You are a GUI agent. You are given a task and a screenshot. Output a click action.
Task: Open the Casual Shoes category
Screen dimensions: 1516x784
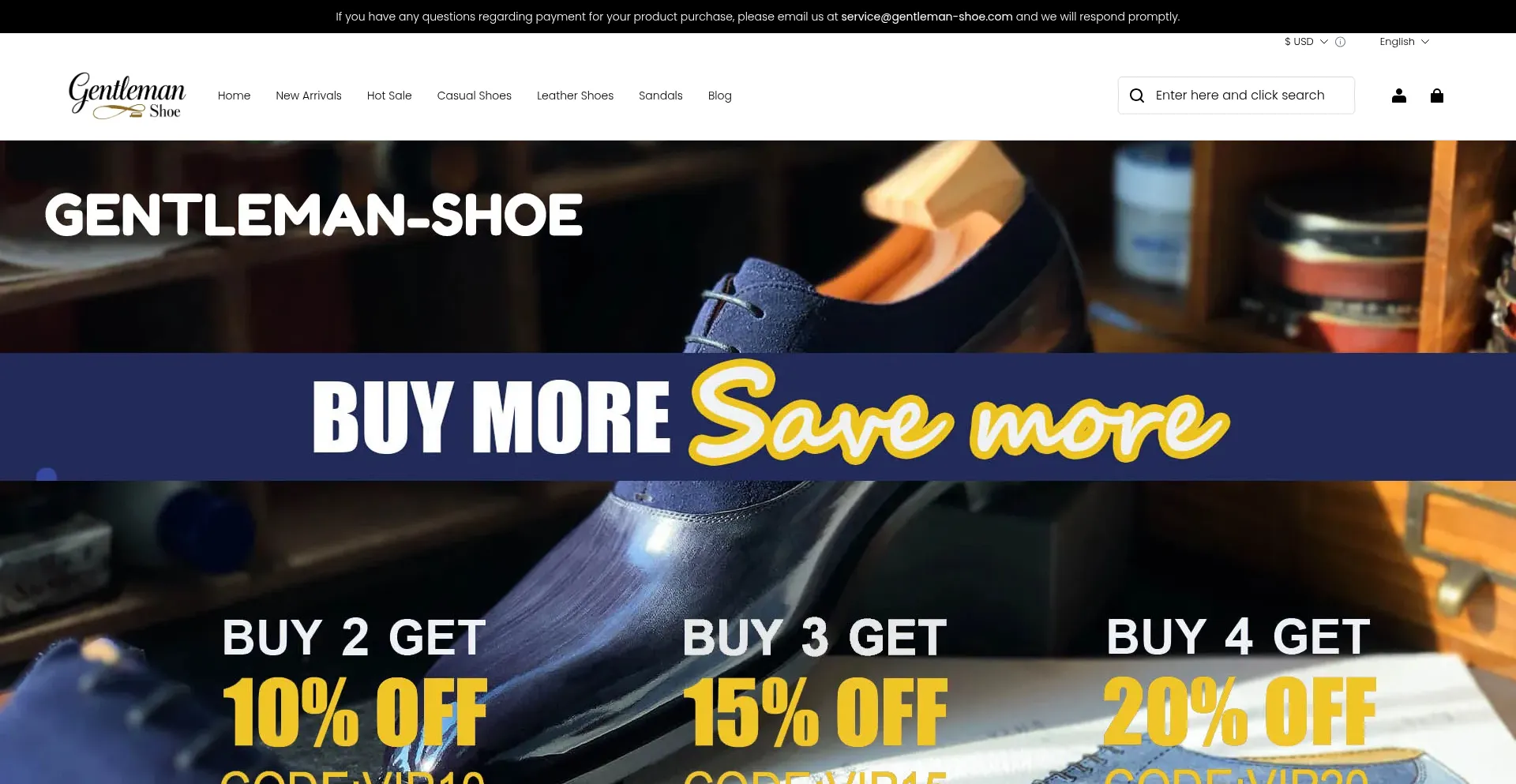tap(474, 96)
